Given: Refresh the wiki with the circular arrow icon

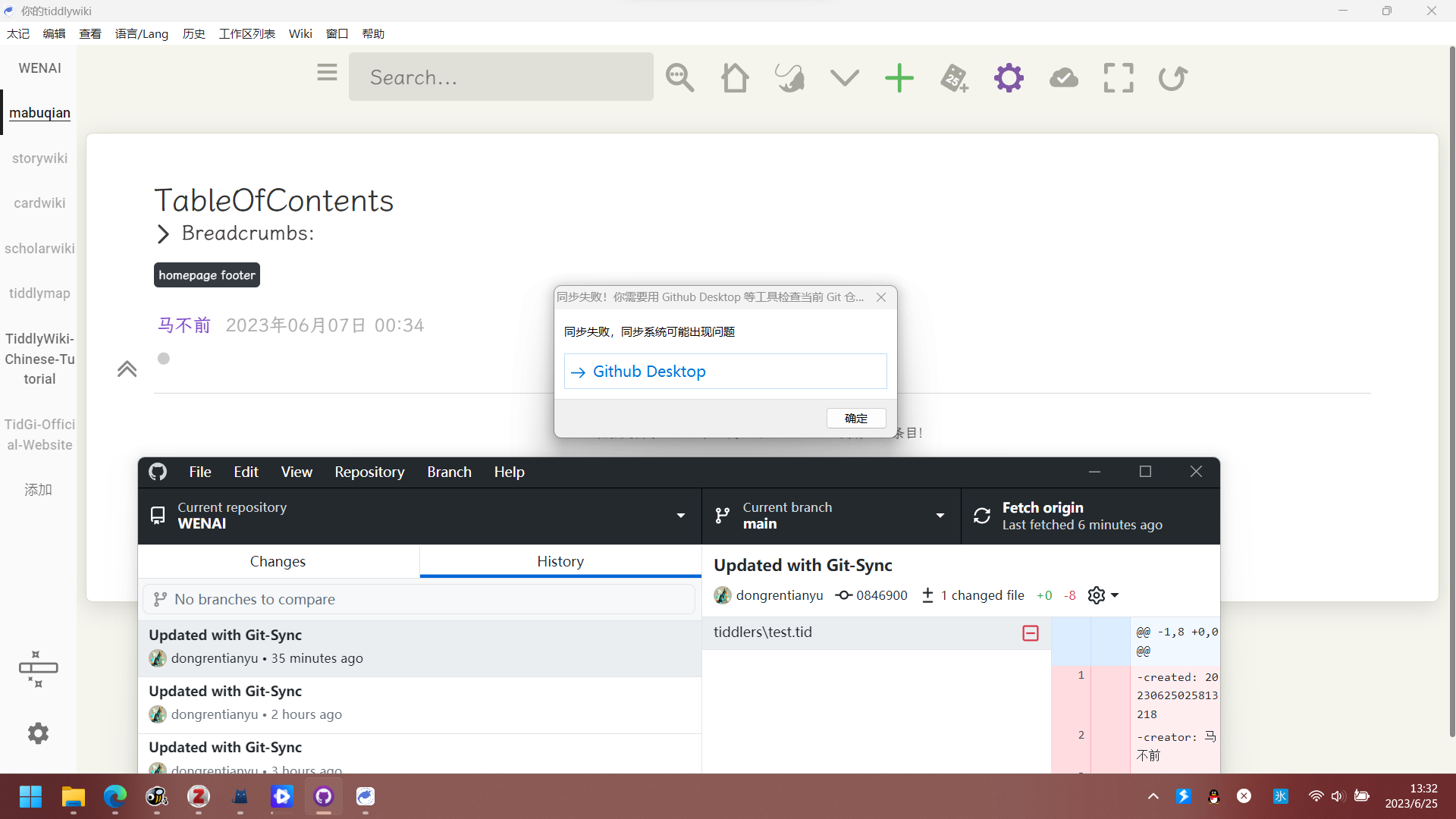Looking at the screenshot, I should (1172, 77).
